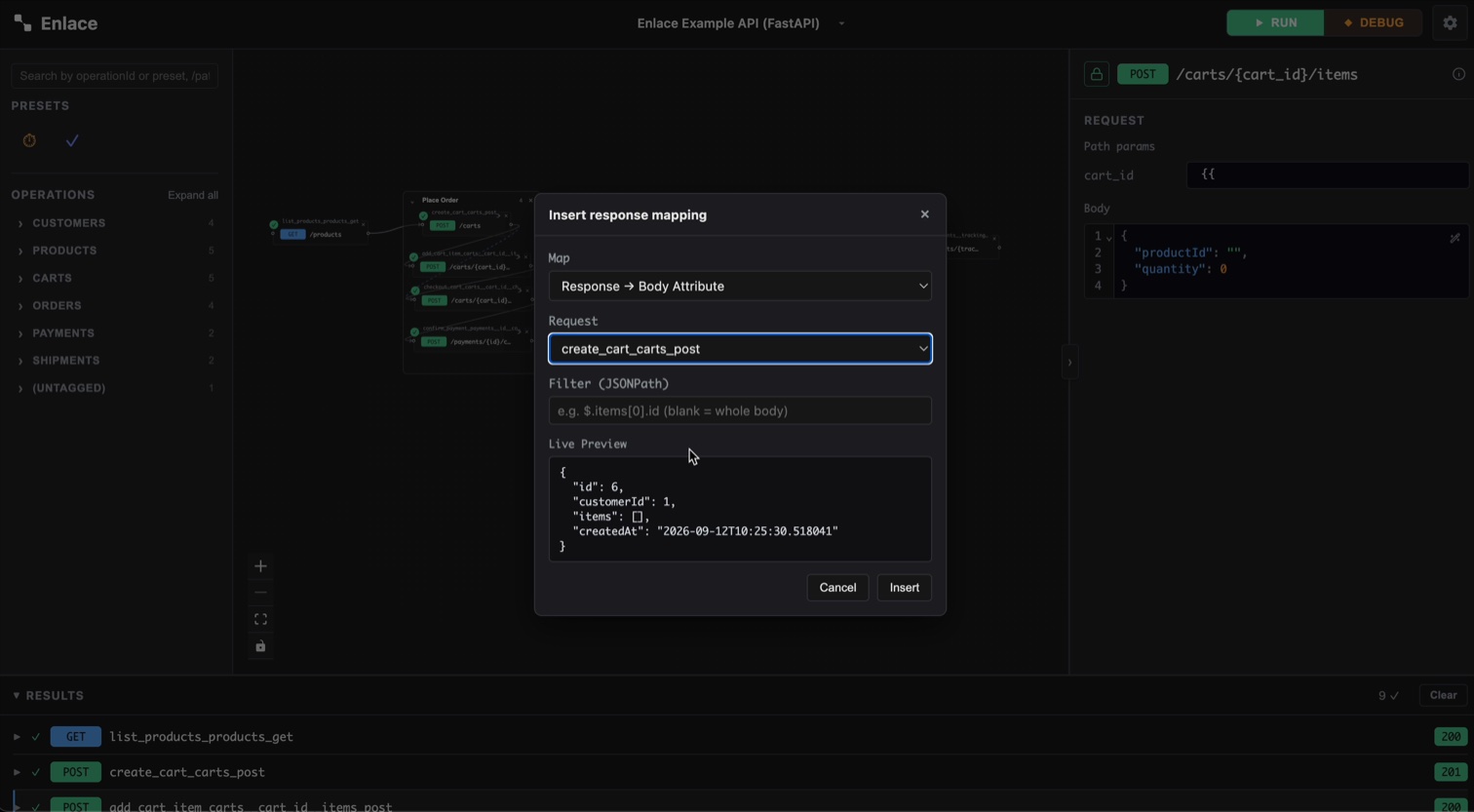Select the blue checkmark preset icon
Viewport: 1474px width, 812px height.
tap(72, 140)
